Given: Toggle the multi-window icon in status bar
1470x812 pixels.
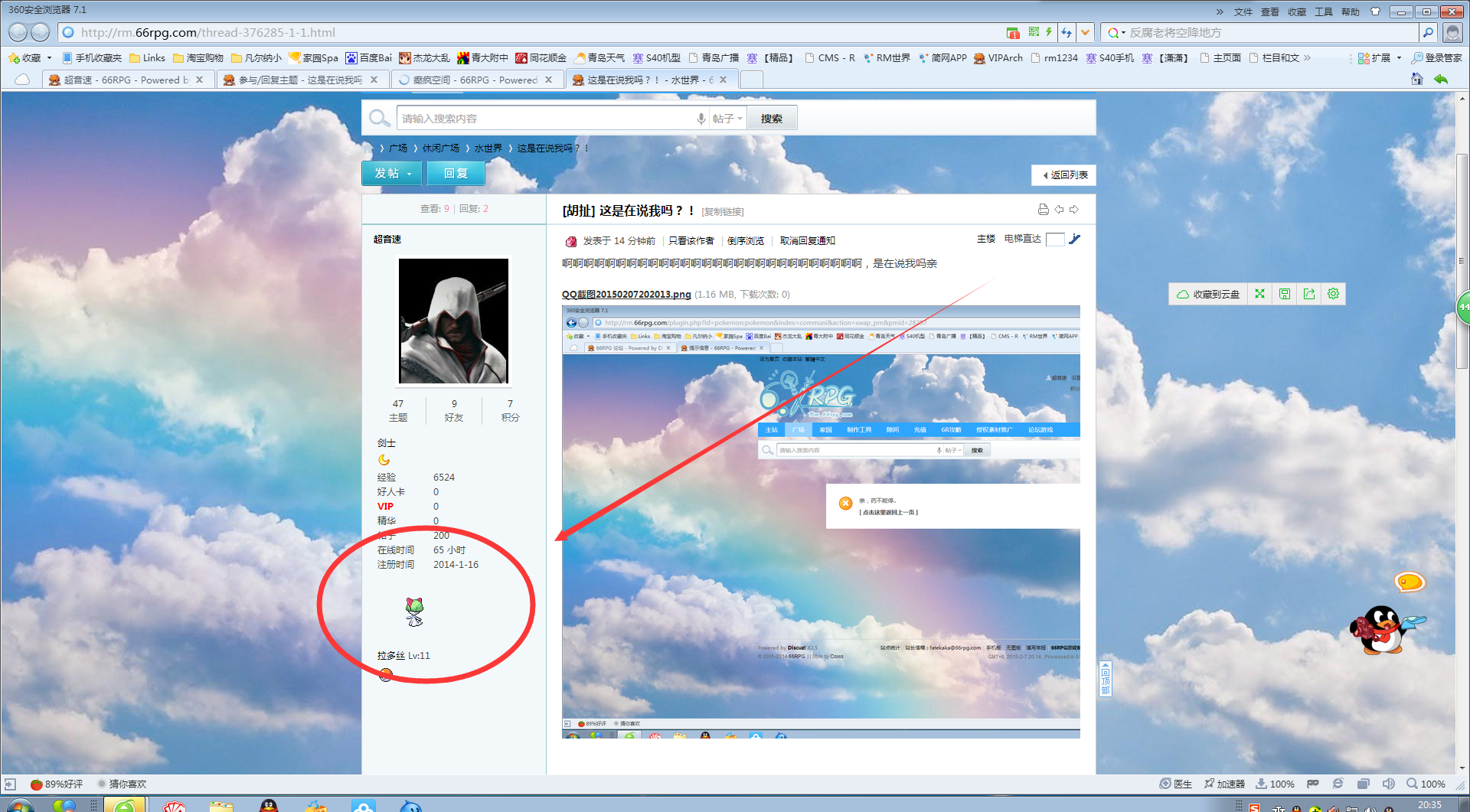Looking at the screenshot, I should pyautogui.click(x=1363, y=784).
